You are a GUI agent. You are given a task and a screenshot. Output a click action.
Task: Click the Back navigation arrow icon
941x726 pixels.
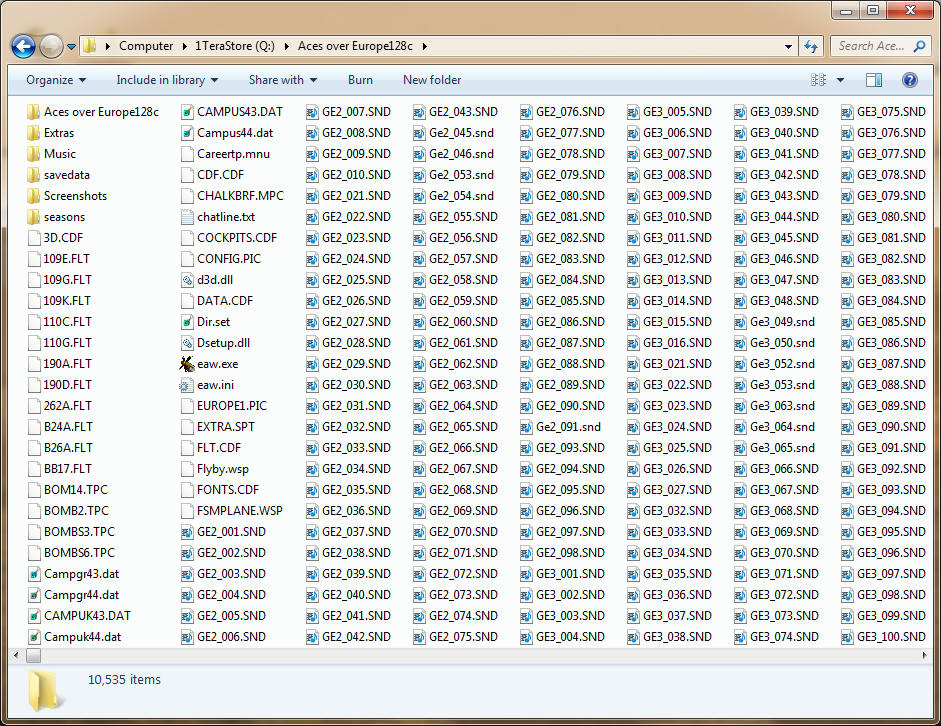[23, 46]
